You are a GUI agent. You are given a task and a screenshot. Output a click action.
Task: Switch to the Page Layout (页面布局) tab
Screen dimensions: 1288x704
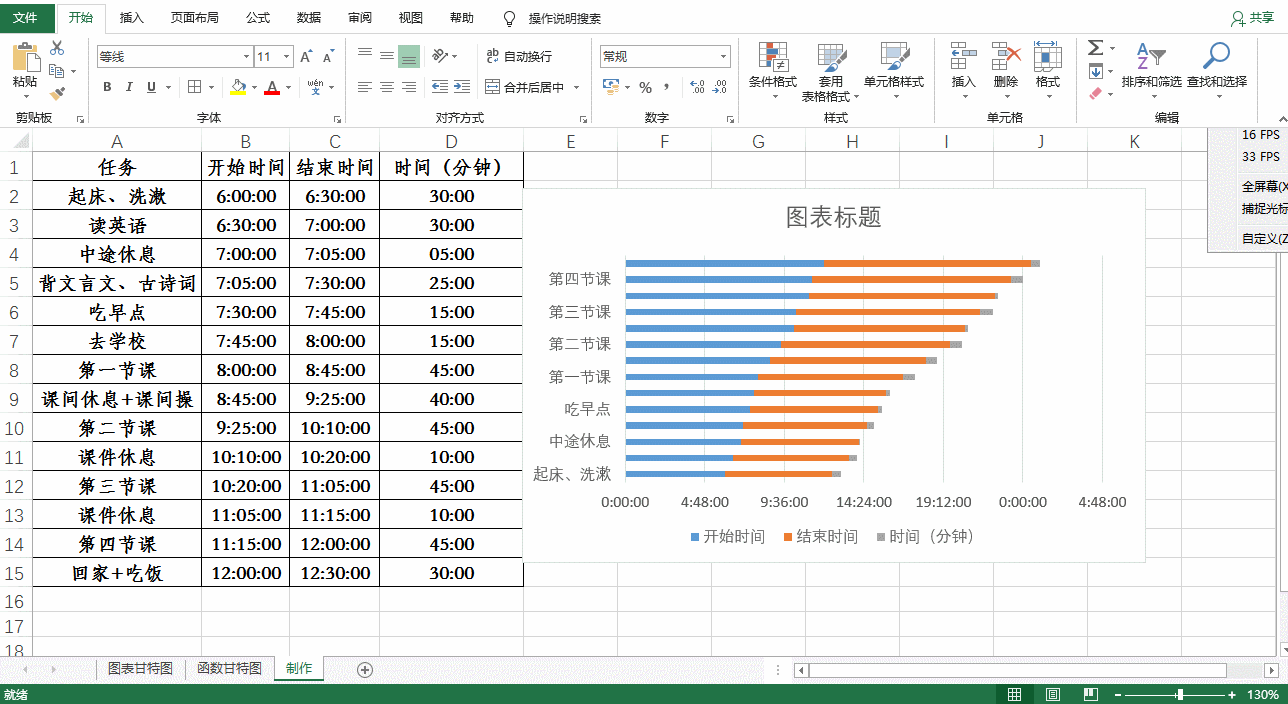click(194, 18)
